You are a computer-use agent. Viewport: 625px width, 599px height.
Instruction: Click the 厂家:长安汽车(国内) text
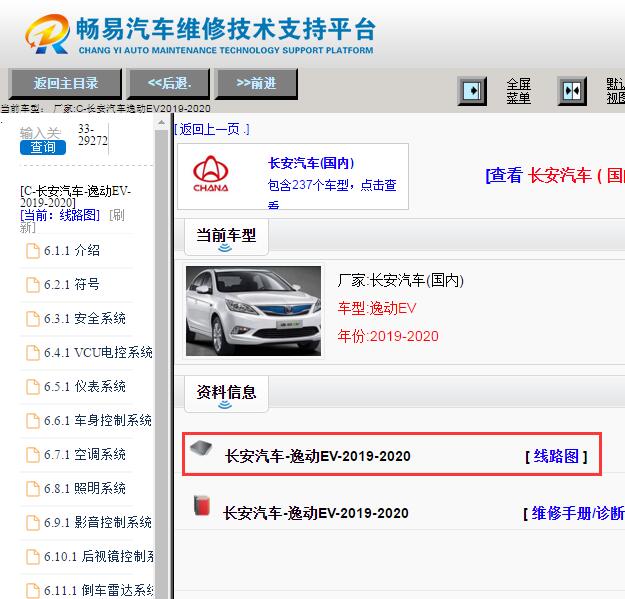click(x=401, y=281)
